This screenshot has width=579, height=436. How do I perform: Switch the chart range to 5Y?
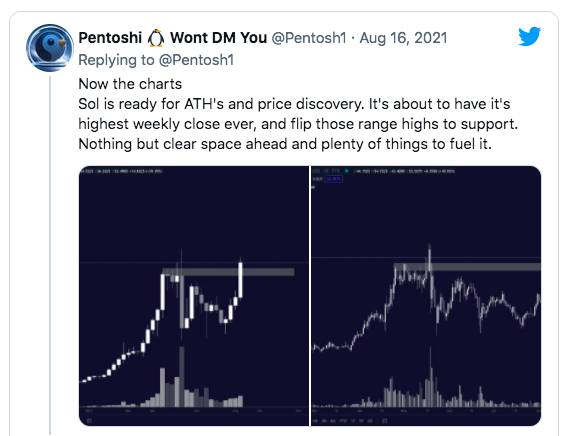(361, 421)
